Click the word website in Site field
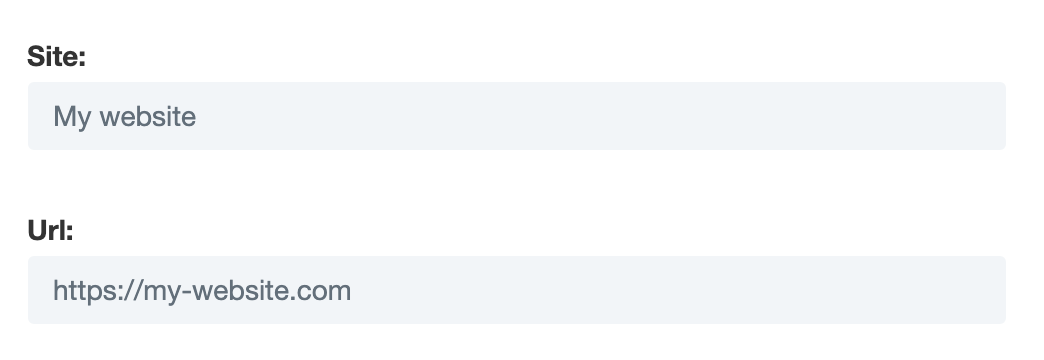Screen dimensions: 1044x360 point(148,116)
